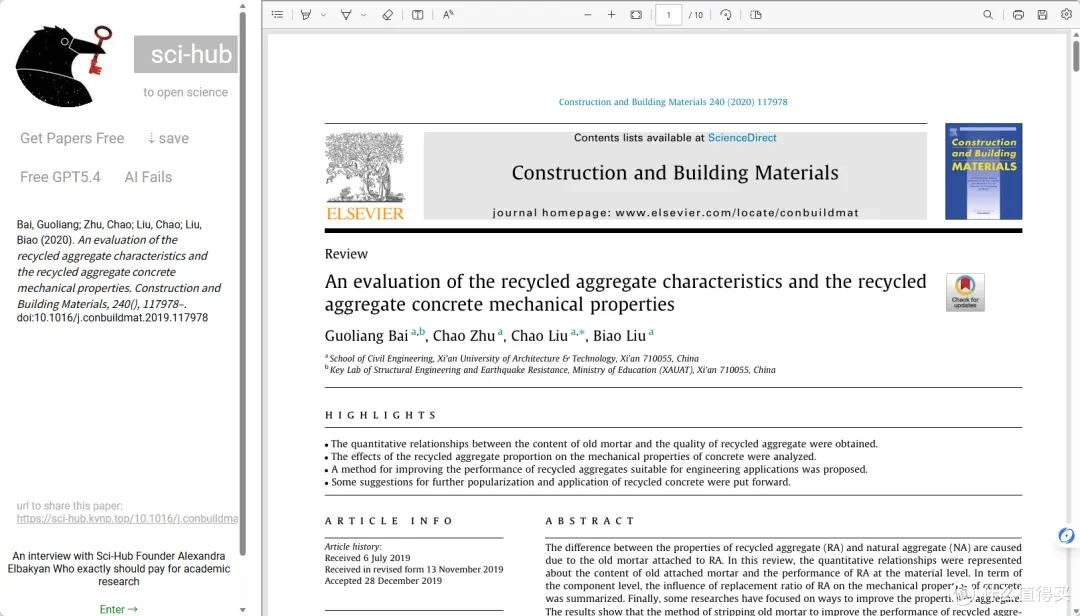Click the ScienceDirect link in header
Image resolution: width=1080 pixels, height=616 pixels.
point(742,138)
